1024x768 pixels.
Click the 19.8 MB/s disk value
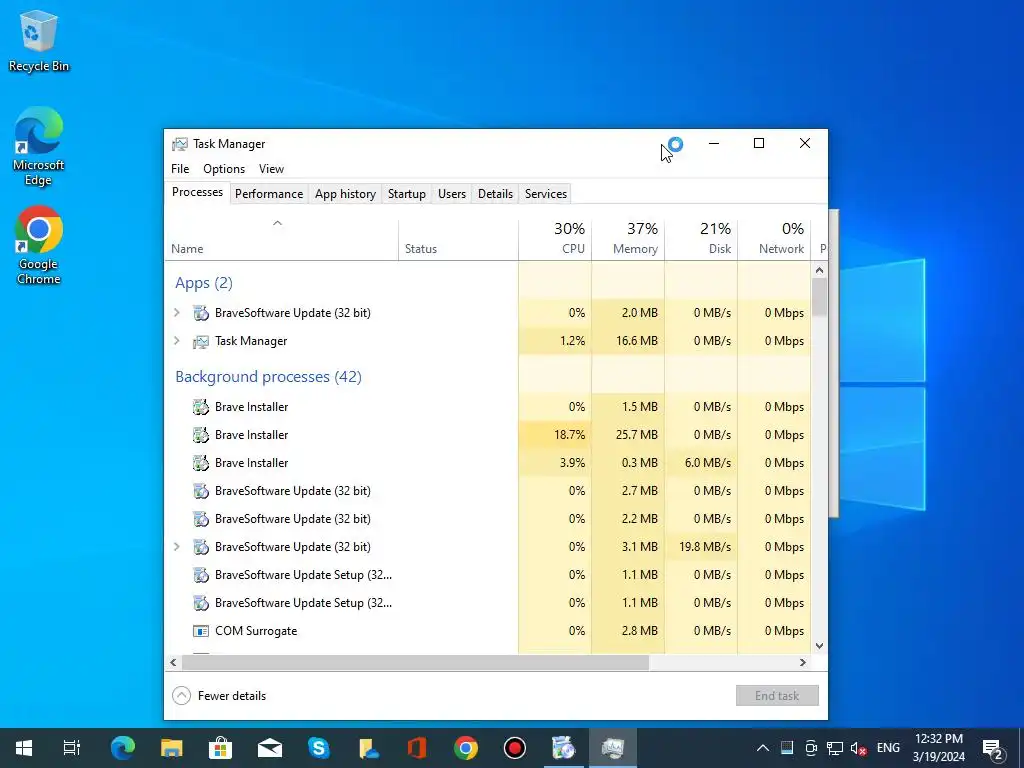[x=705, y=547]
